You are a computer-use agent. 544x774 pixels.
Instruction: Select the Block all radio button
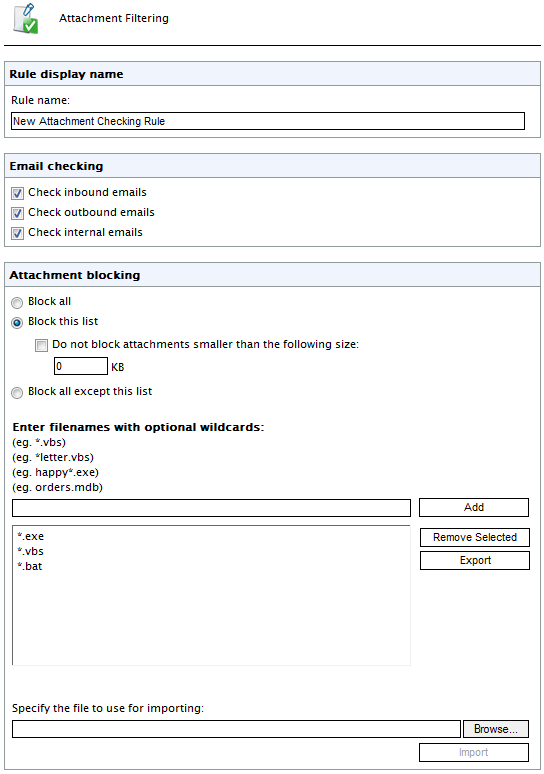point(17,302)
